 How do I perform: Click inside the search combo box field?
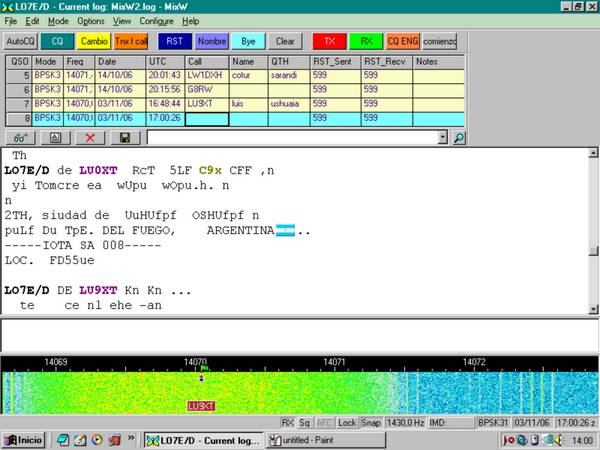click(x=292, y=138)
